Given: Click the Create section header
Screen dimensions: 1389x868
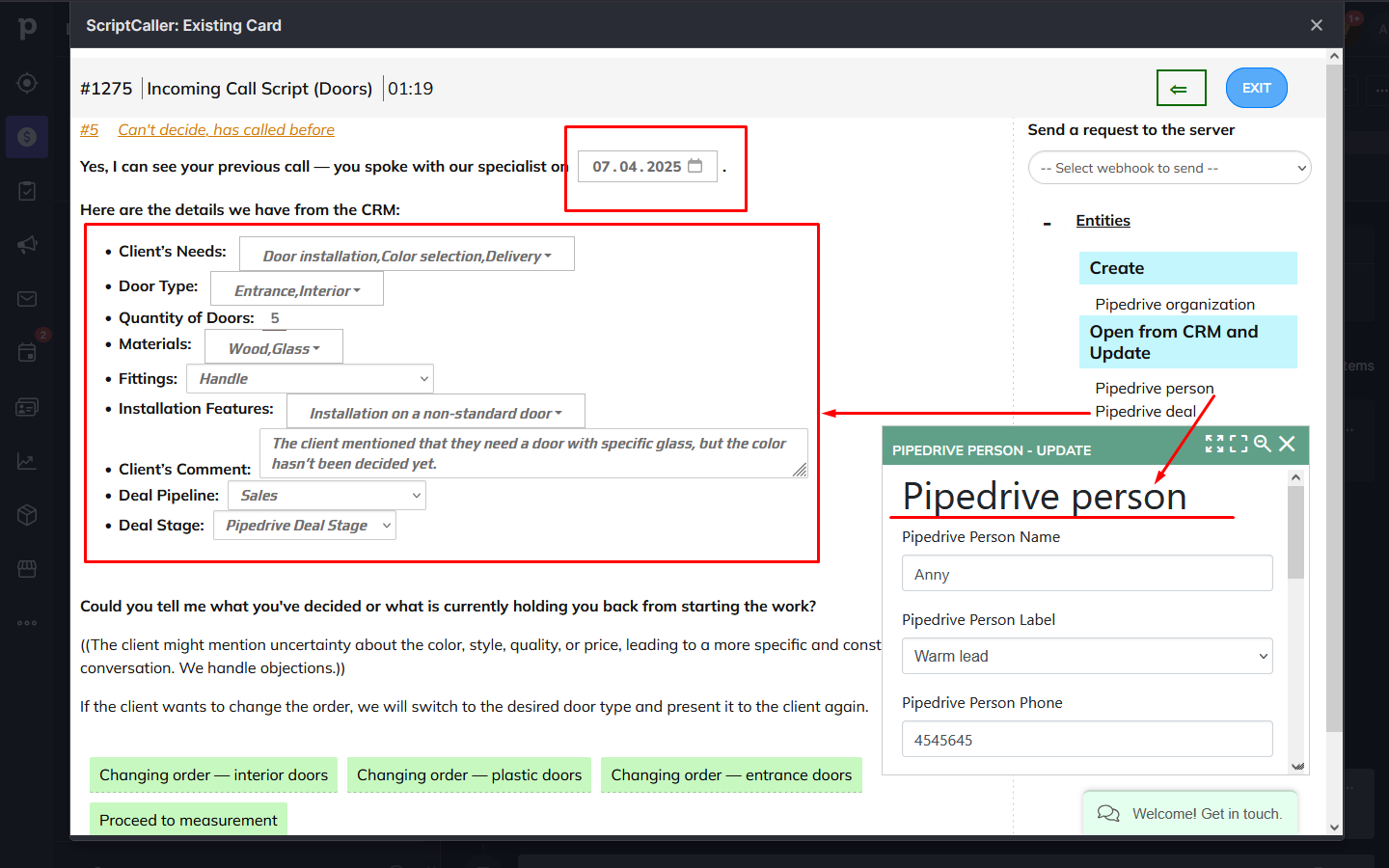Looking at the screenshot, I should point(1187,268).
